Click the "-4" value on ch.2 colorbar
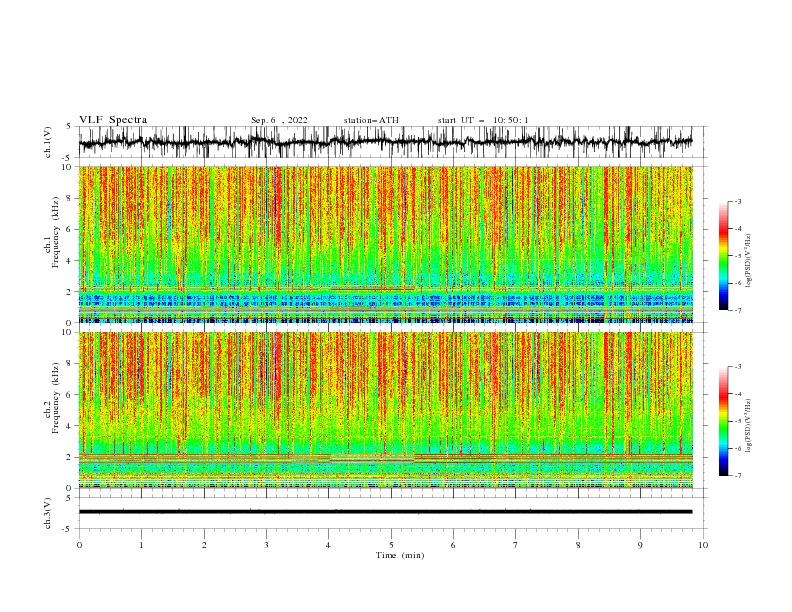792x612 pixels. point(737,394)
